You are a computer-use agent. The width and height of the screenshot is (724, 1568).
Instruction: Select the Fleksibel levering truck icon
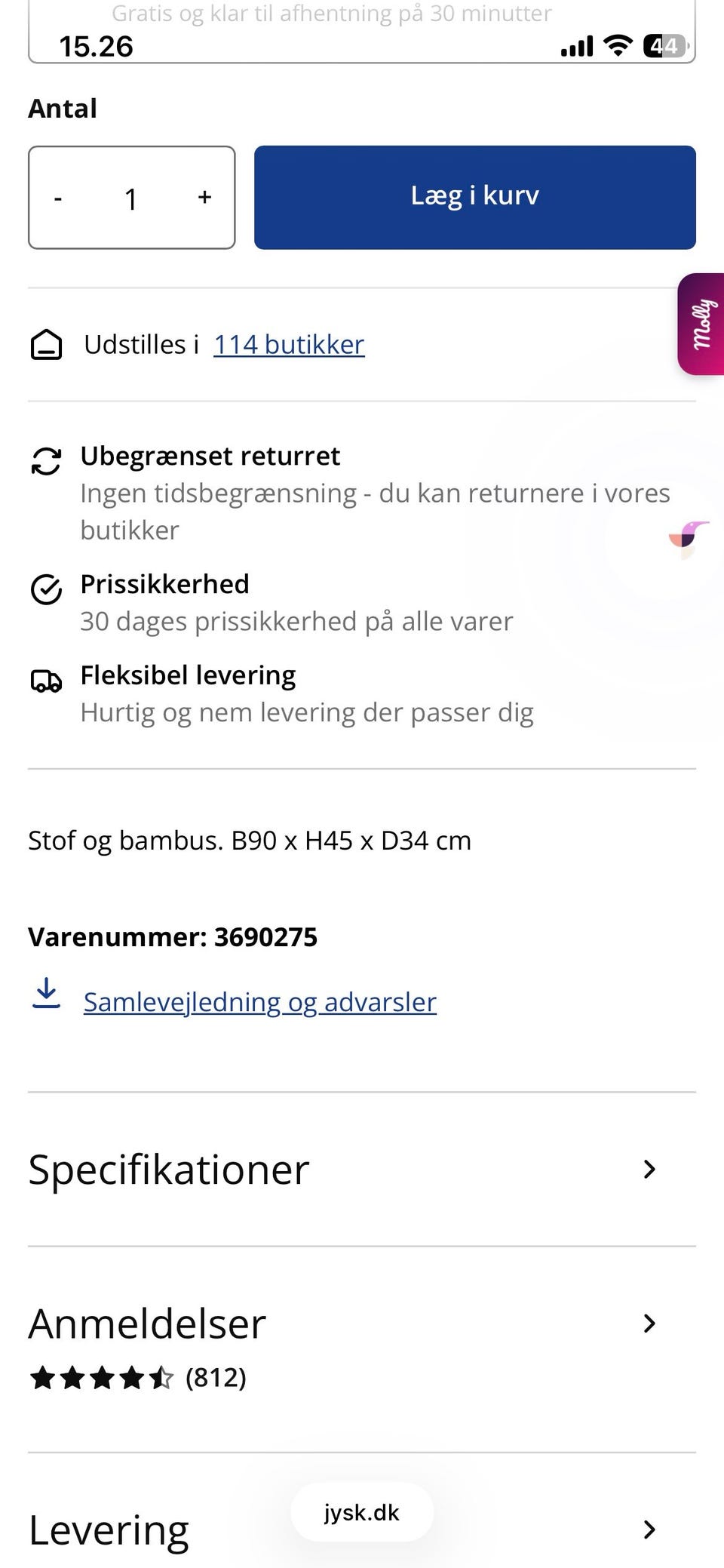[47, 681]
